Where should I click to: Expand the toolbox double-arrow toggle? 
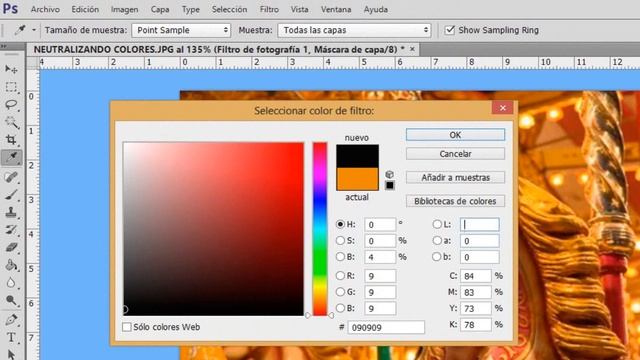coord(4,46)
